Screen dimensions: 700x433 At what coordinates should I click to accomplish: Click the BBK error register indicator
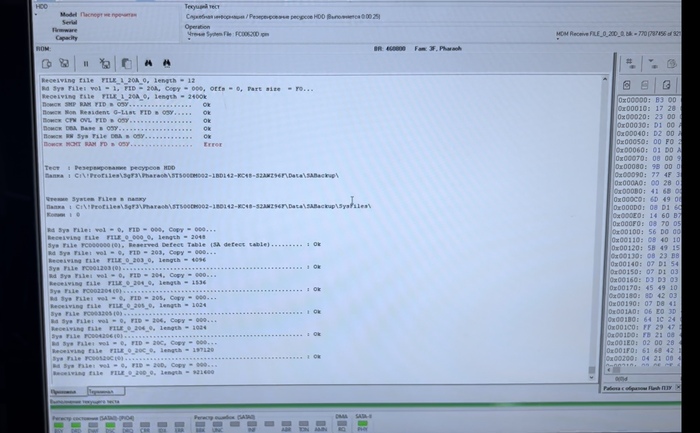pos(200,427)
